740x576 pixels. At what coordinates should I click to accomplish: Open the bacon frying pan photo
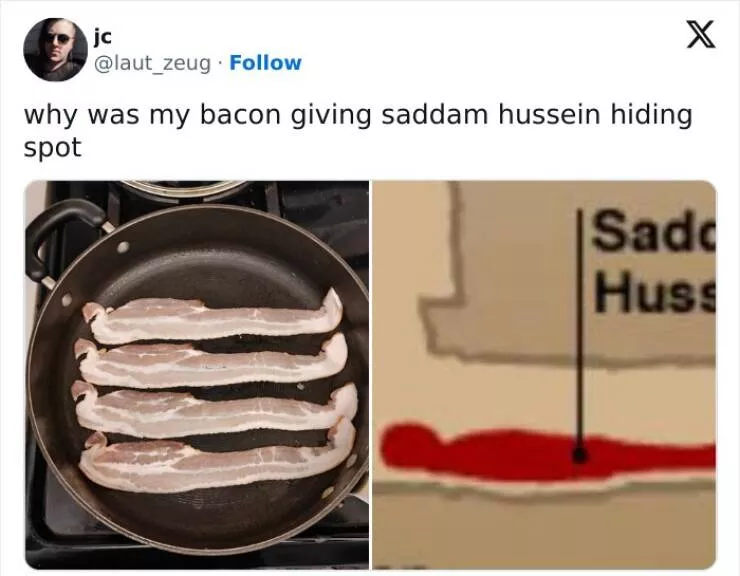tap(197, 374)
